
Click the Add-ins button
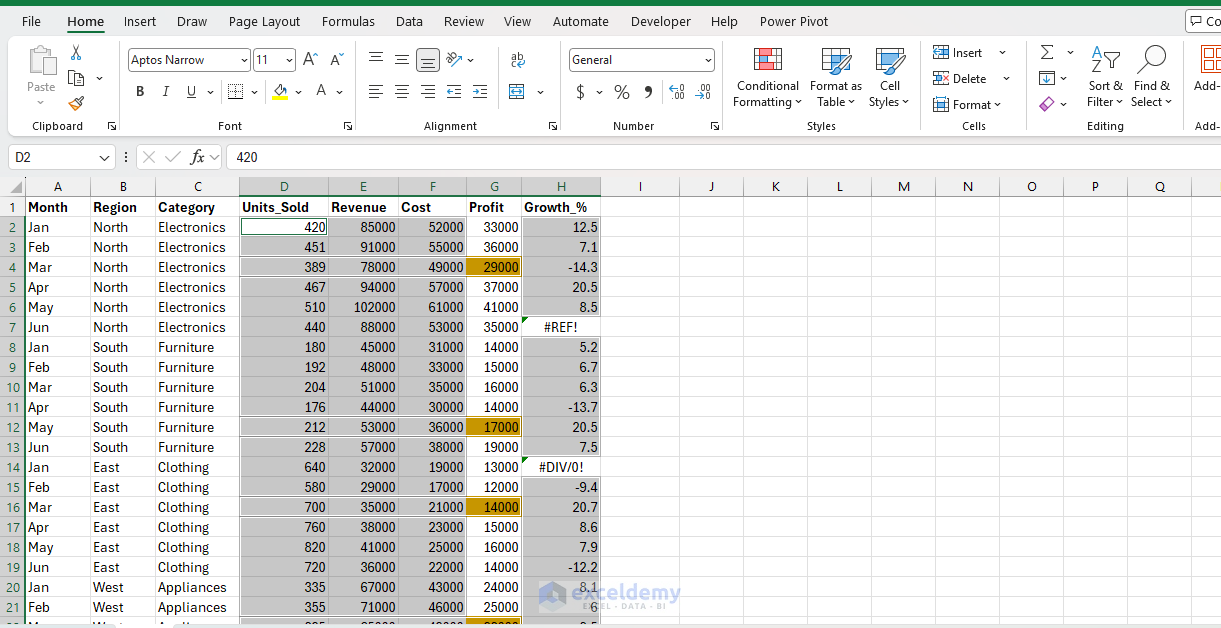pyautogui.click(x=1208, y=70)
